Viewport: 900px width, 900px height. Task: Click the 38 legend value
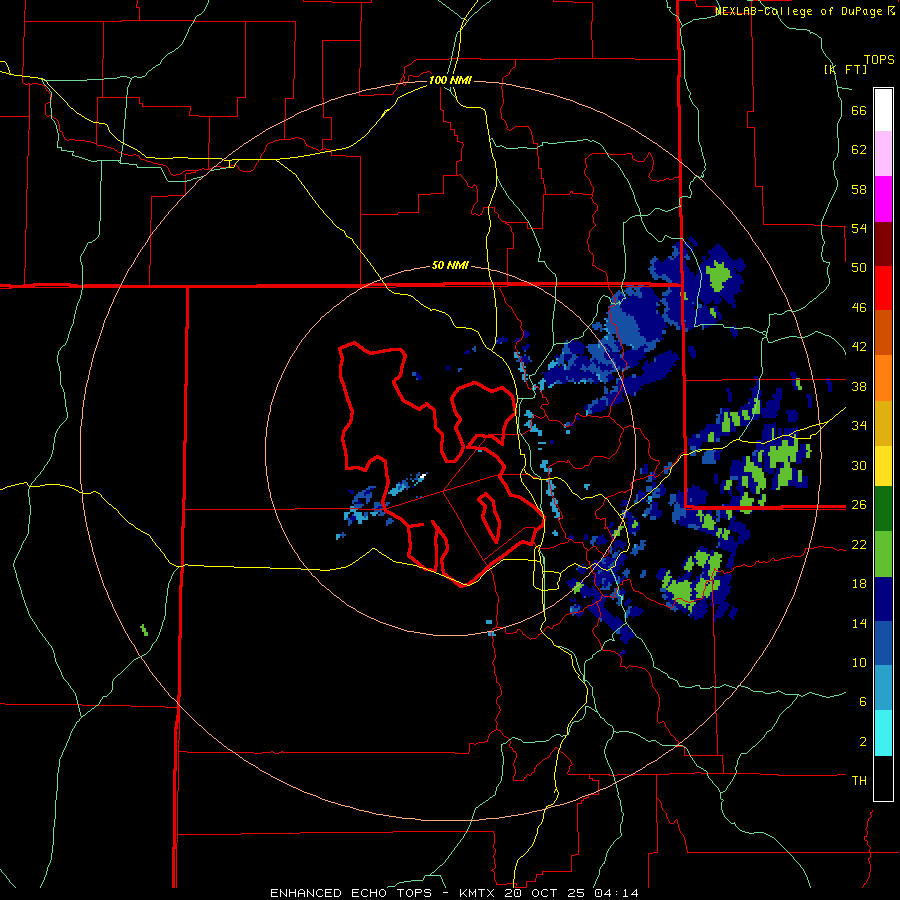click(x=859, y=386)
